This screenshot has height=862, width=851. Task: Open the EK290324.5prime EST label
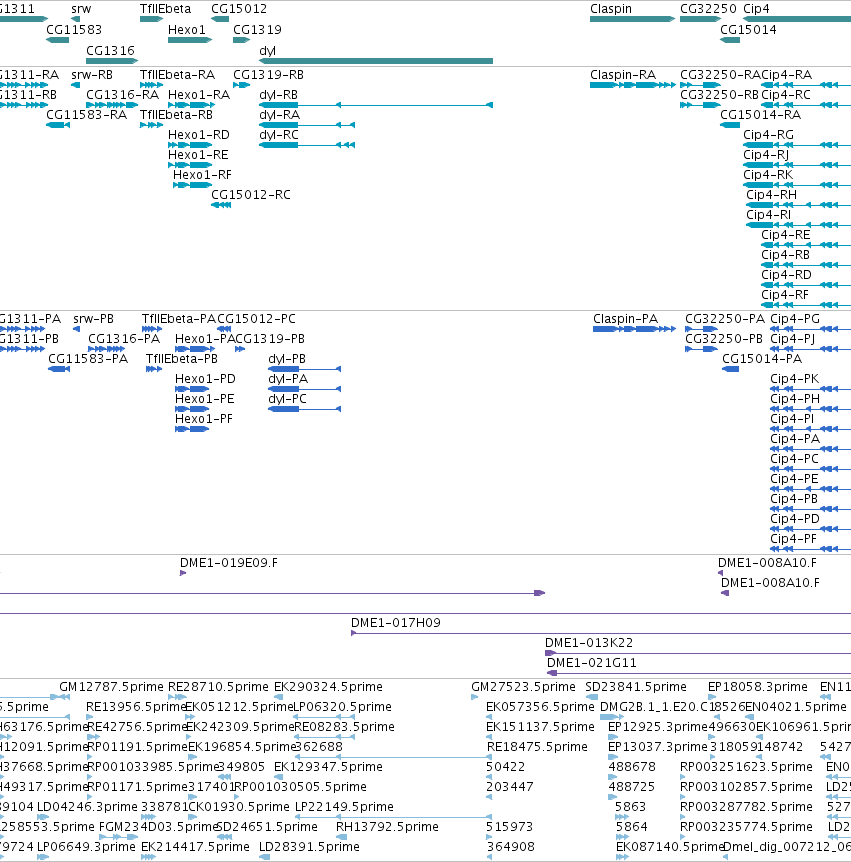(x=328, y=687)
